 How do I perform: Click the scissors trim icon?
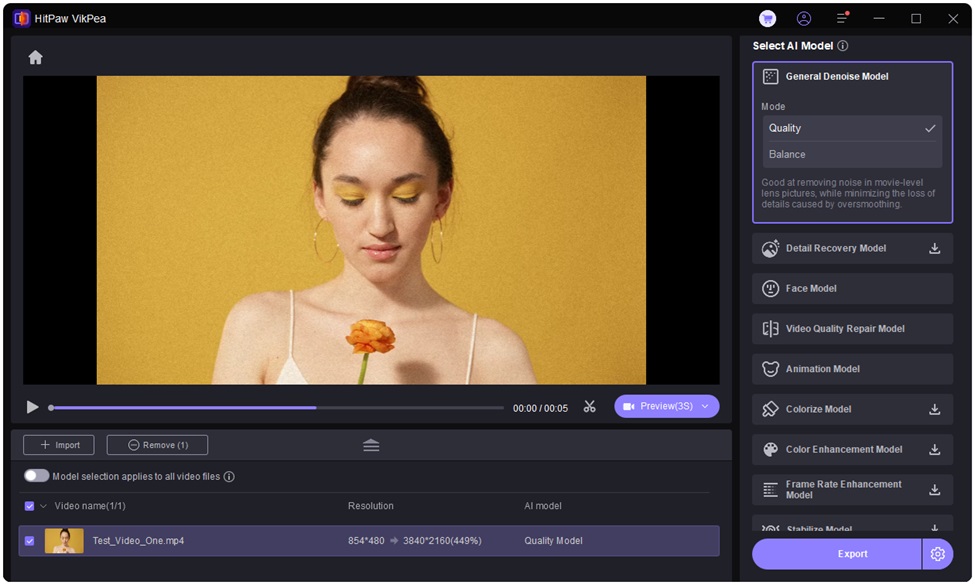589,407
